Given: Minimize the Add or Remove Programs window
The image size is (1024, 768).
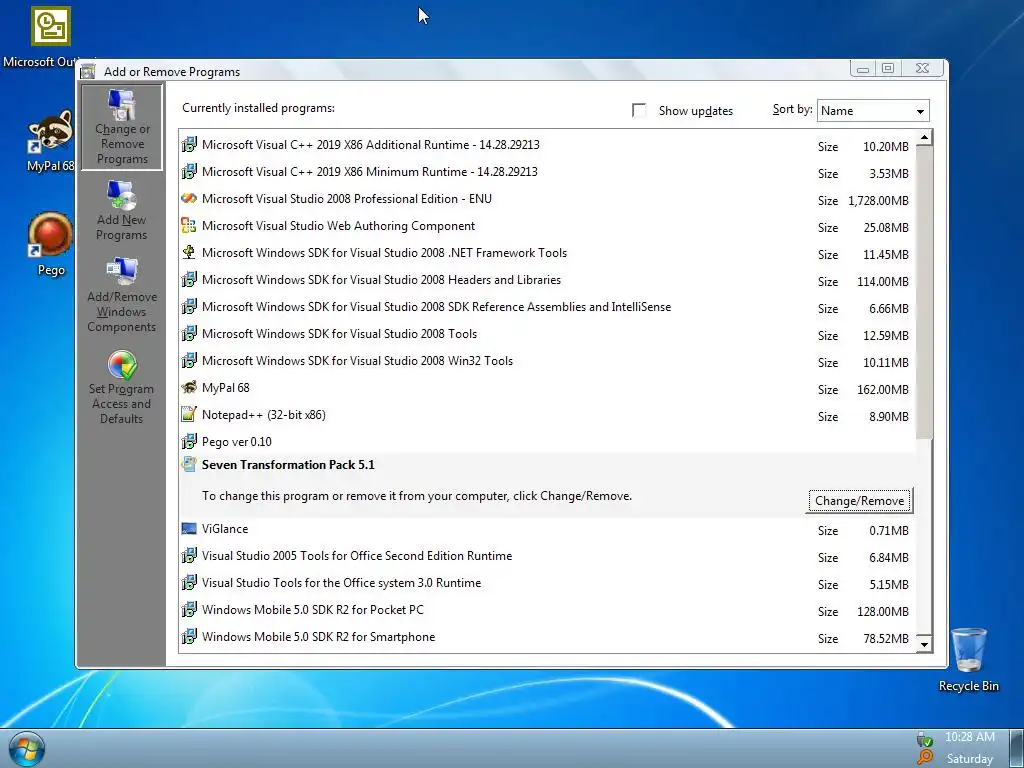Looking at the screenshot, I should tap(863, 69).
